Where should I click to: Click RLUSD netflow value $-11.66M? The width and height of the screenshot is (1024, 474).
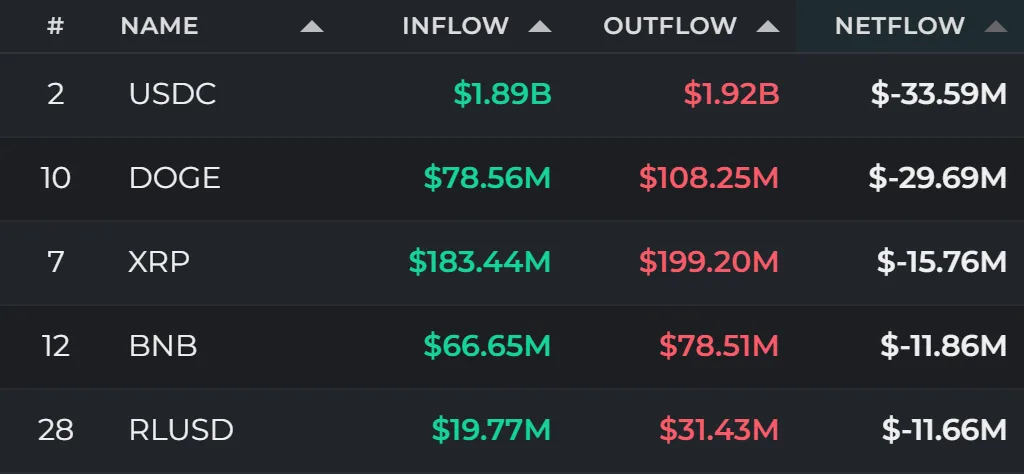click(x=944, y=430)
